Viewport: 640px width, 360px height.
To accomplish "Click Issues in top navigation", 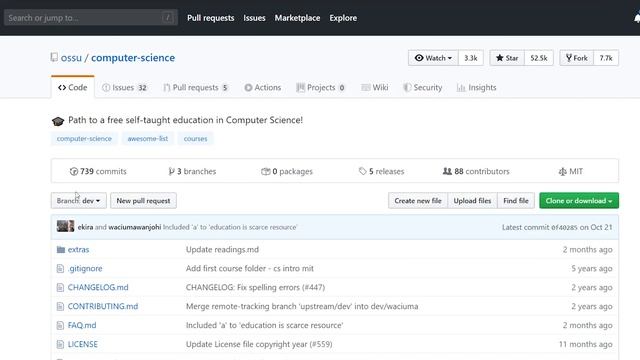I will click(x=254, y=18).
